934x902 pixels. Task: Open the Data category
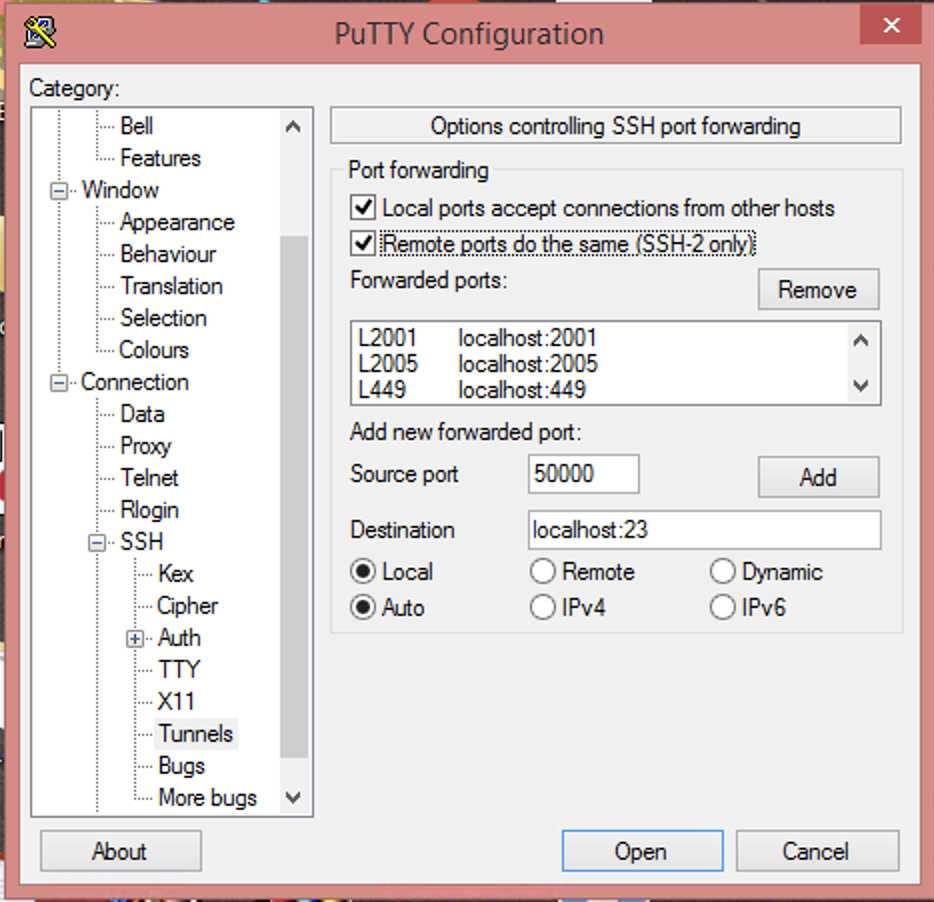point(142,414)
